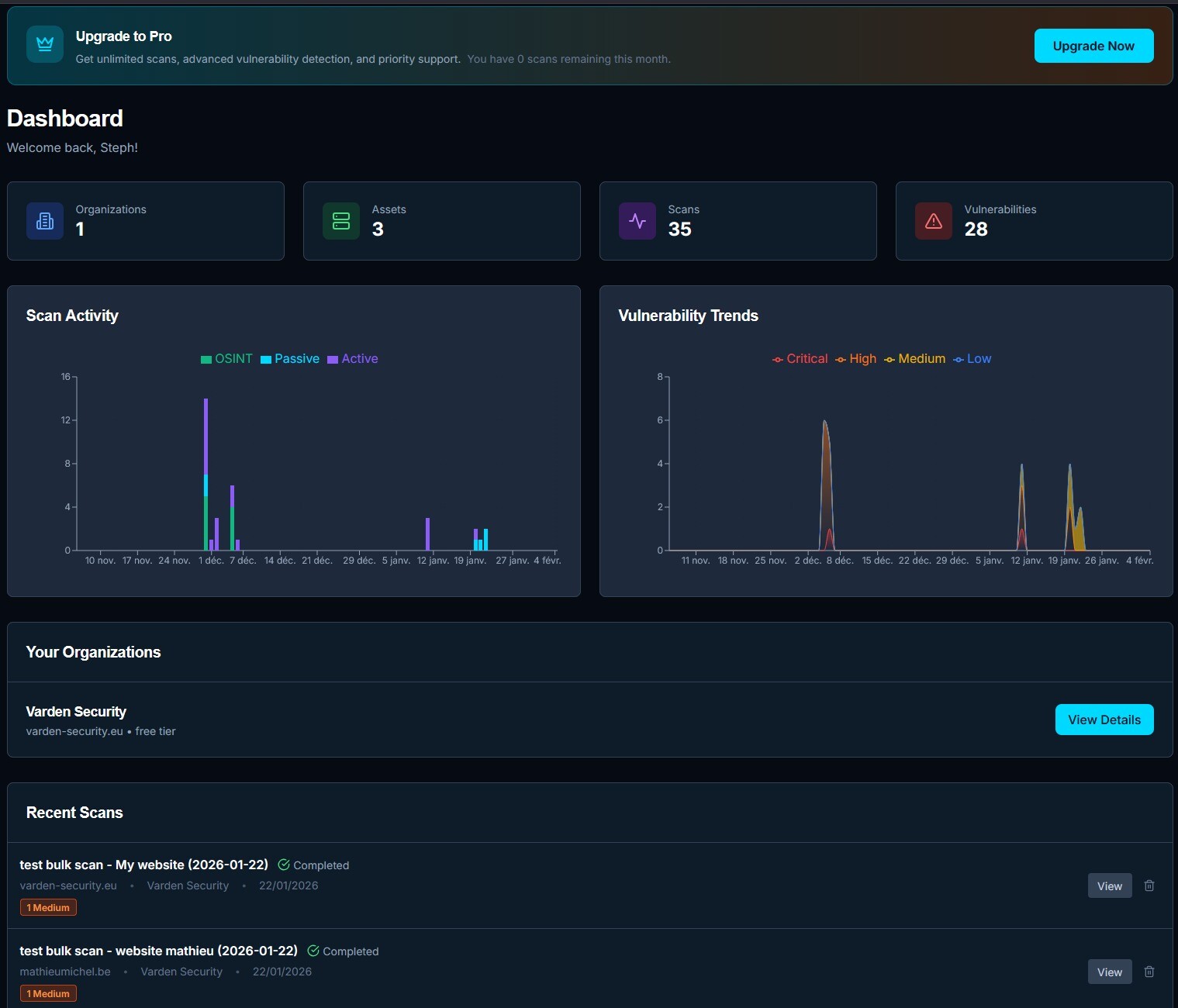View the 'website mathieu' scan results
Screen dimensions: 1178x1008
1109,972
